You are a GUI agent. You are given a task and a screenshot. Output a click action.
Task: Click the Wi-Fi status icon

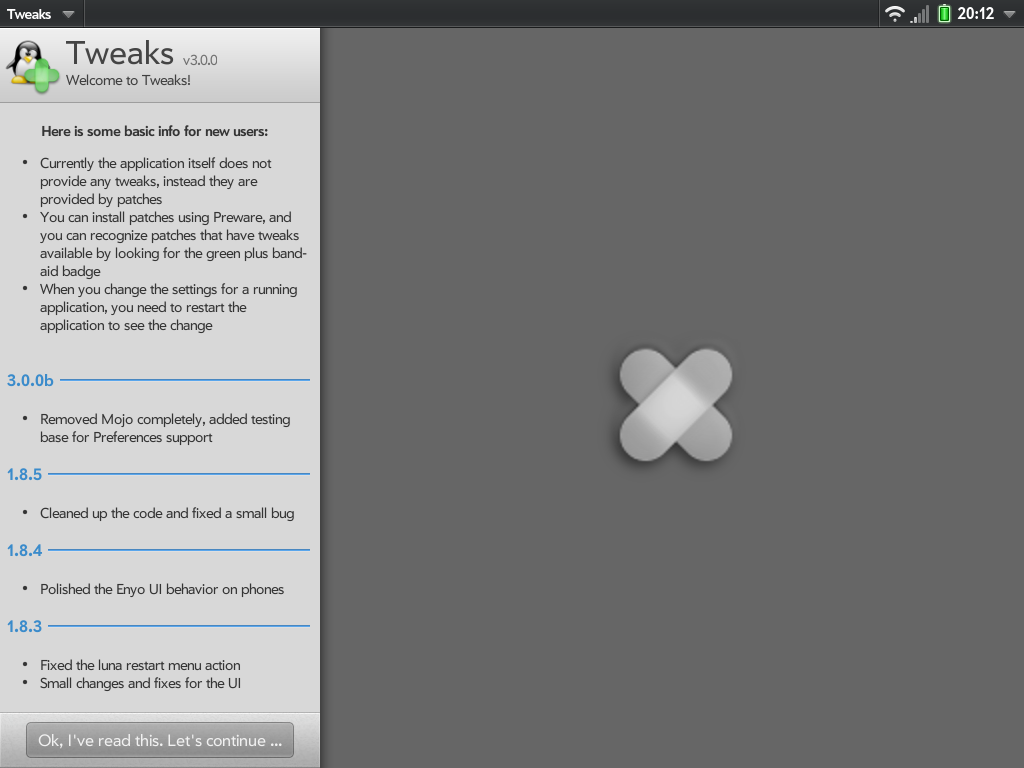click(x=895, y=14)
